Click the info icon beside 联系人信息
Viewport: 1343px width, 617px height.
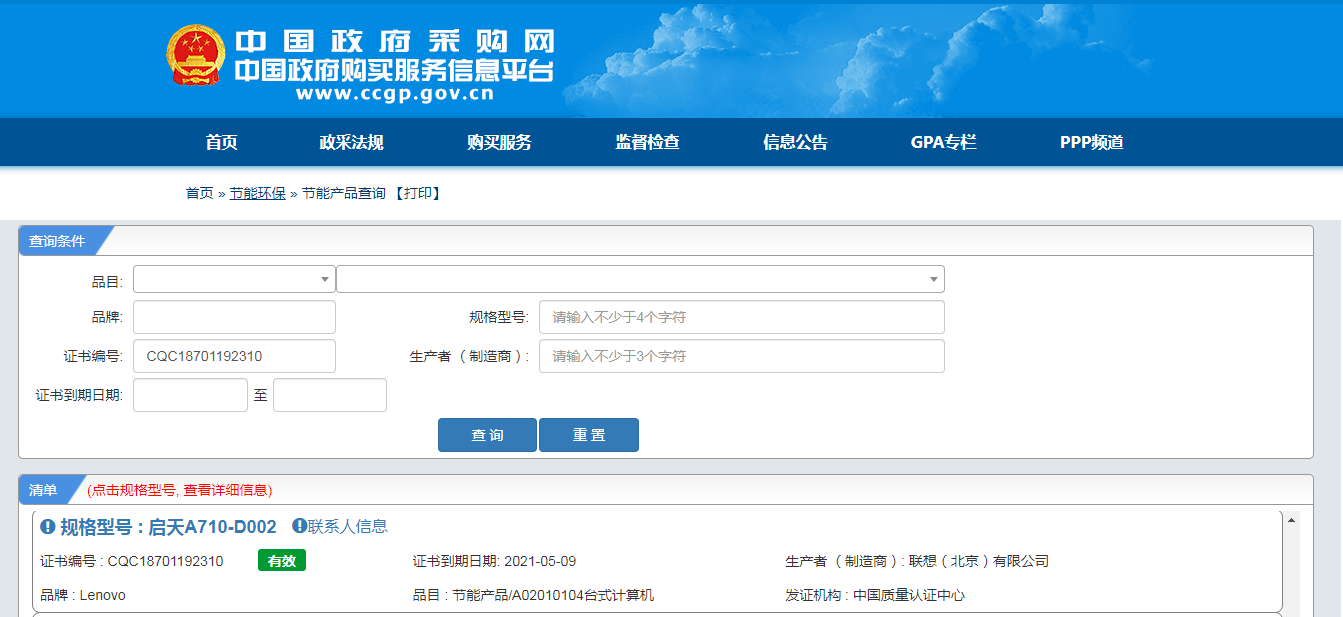[299, 526]
